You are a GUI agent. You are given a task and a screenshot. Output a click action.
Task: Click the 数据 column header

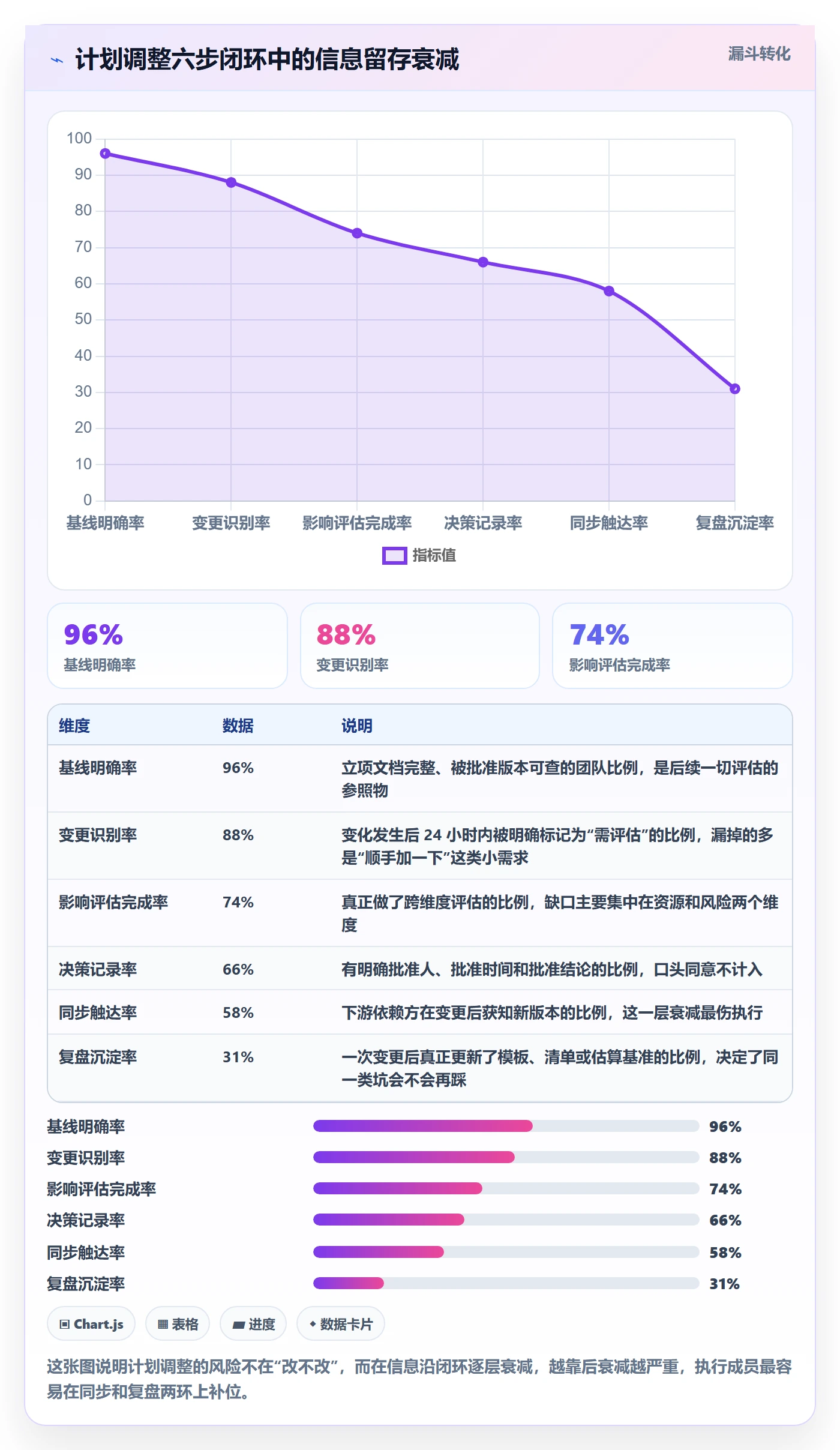point(238,726)
